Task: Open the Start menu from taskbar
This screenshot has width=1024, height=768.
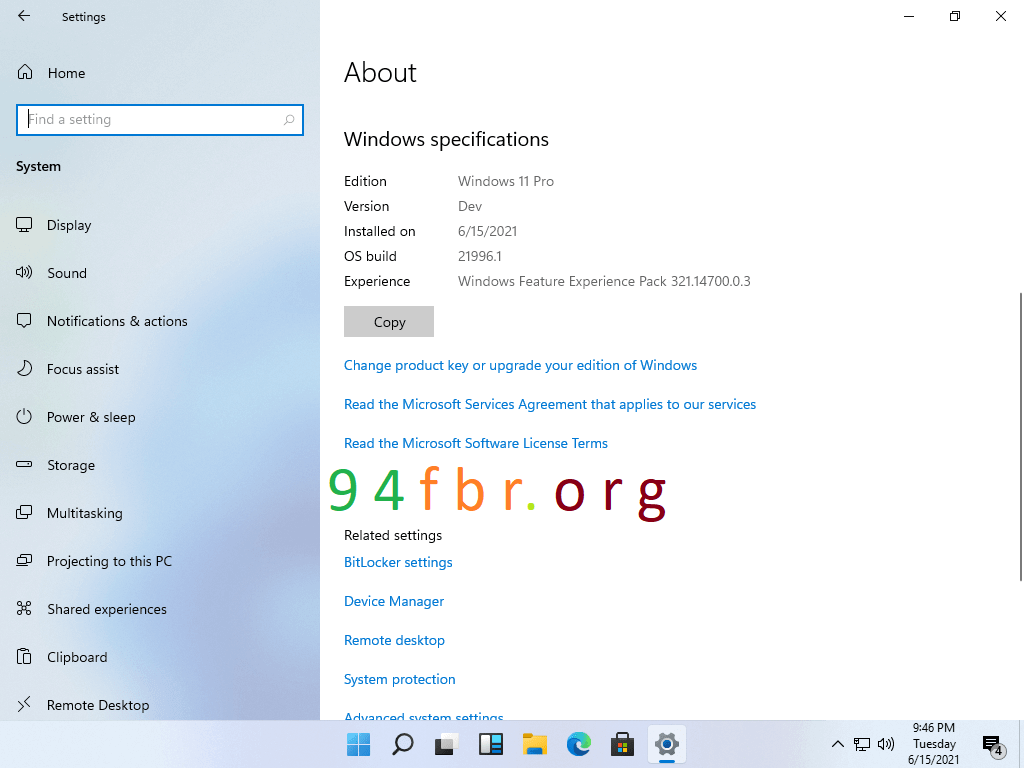Action: pos(359,744)
